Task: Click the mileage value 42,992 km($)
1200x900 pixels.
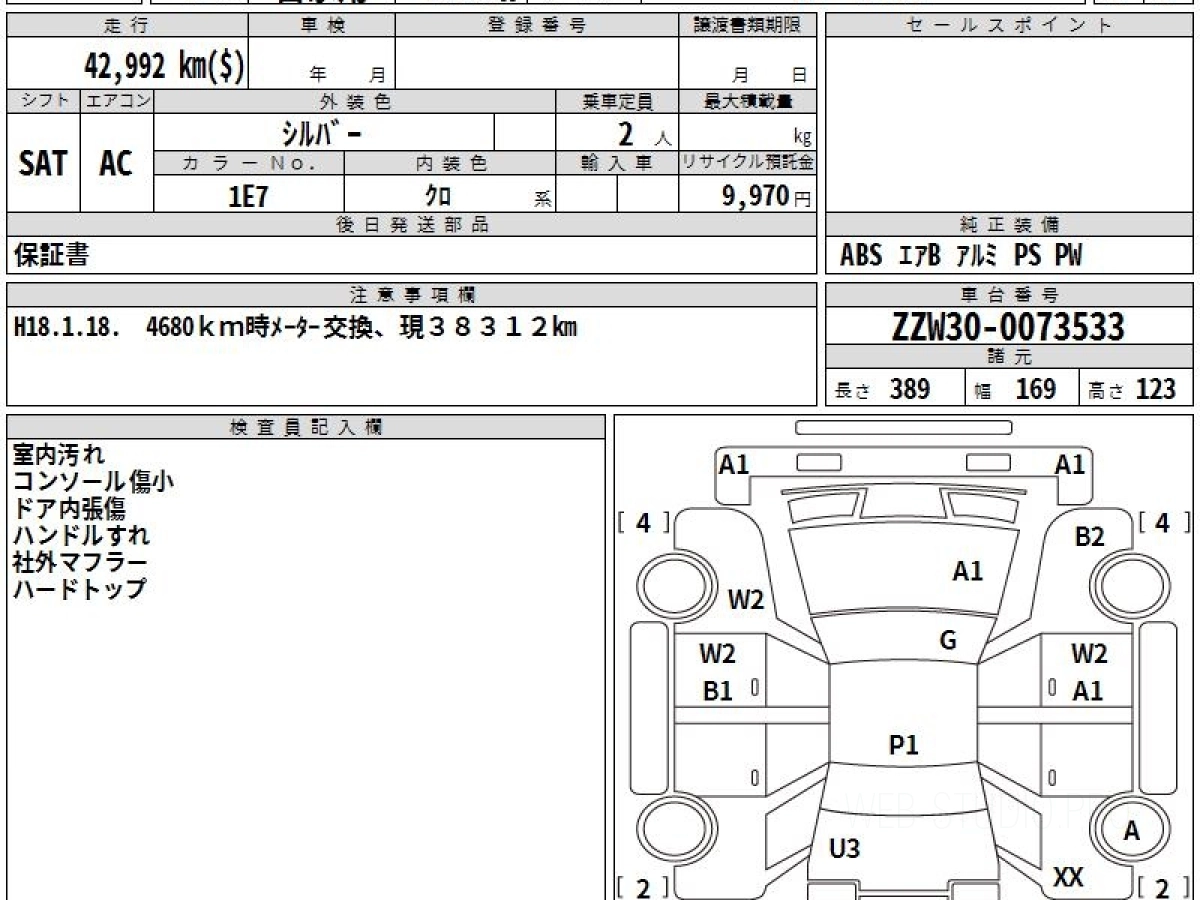Action: coord(164,65)
